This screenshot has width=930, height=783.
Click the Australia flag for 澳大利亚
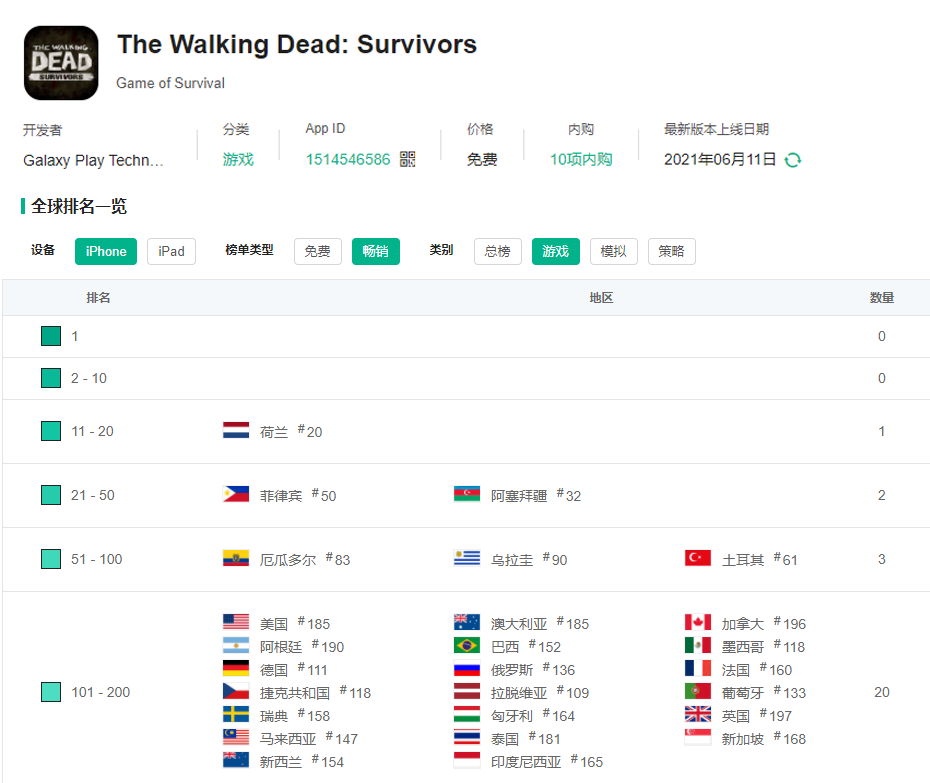[467, 622]
